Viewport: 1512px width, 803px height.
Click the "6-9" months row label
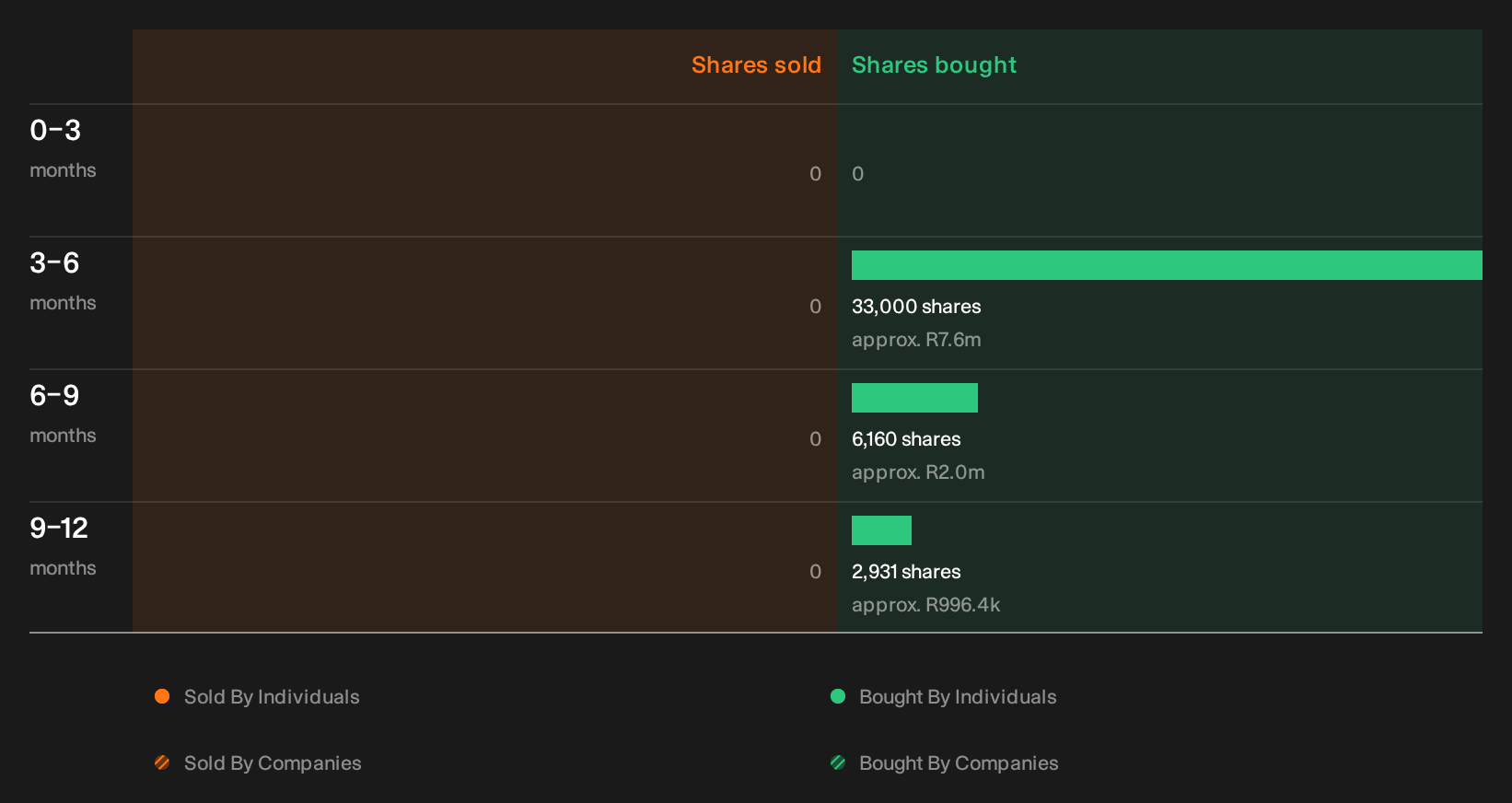point(54,395)
